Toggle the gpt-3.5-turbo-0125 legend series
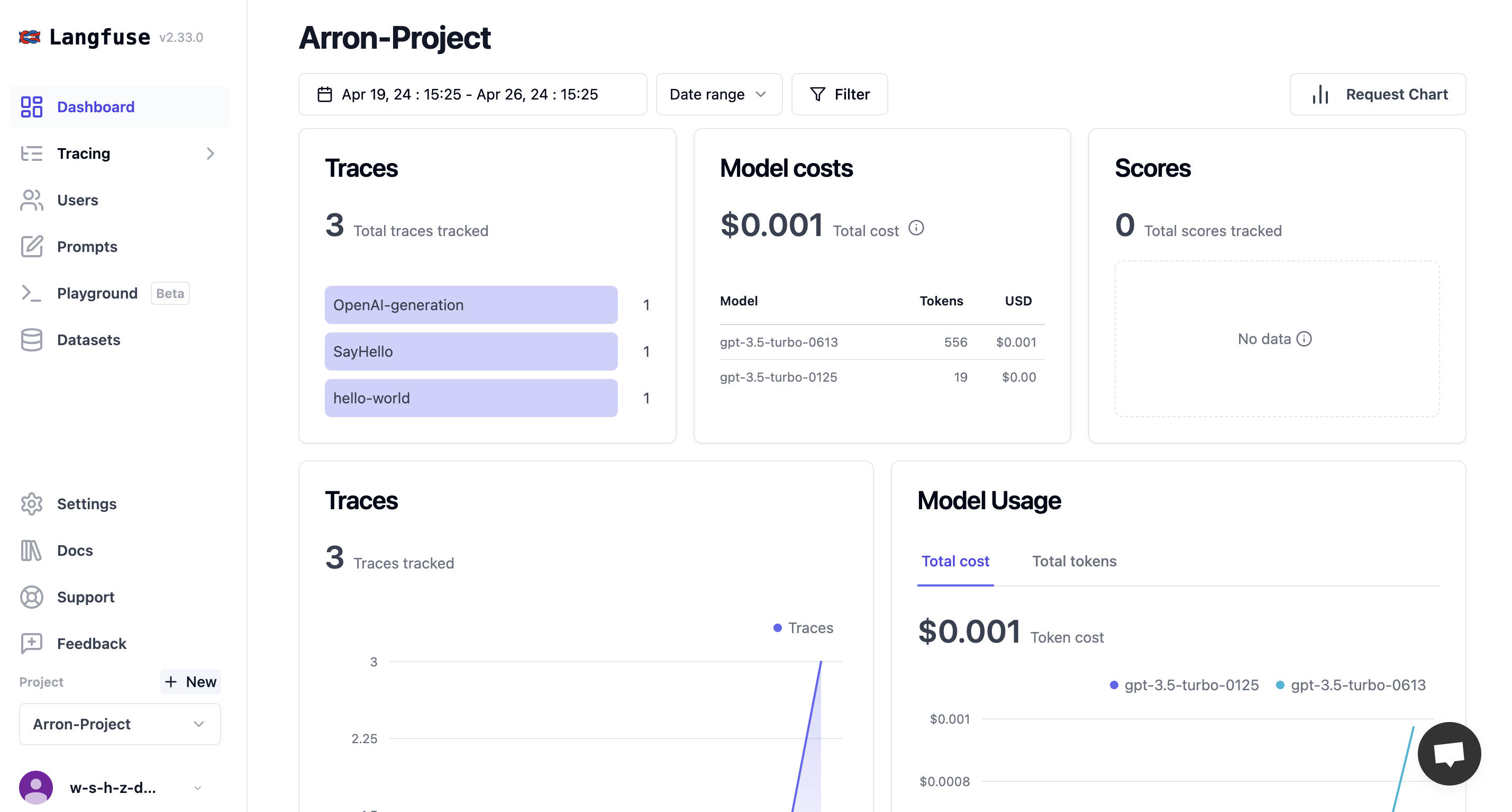Image resolution: width=1512 pixels, height=812 pixels. coord(1185,684)
